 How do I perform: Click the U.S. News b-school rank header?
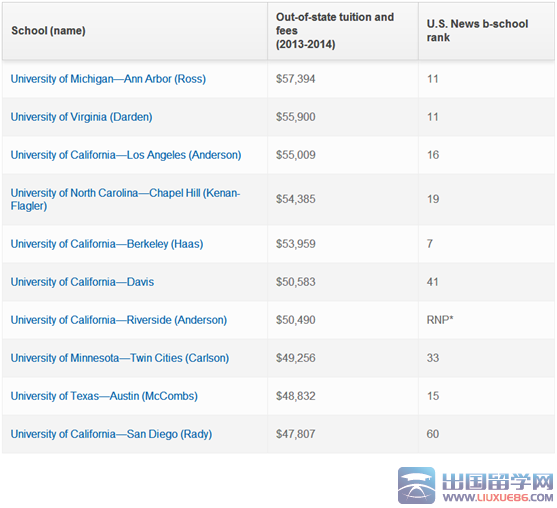pyautogui.click(x=477, y=31)
